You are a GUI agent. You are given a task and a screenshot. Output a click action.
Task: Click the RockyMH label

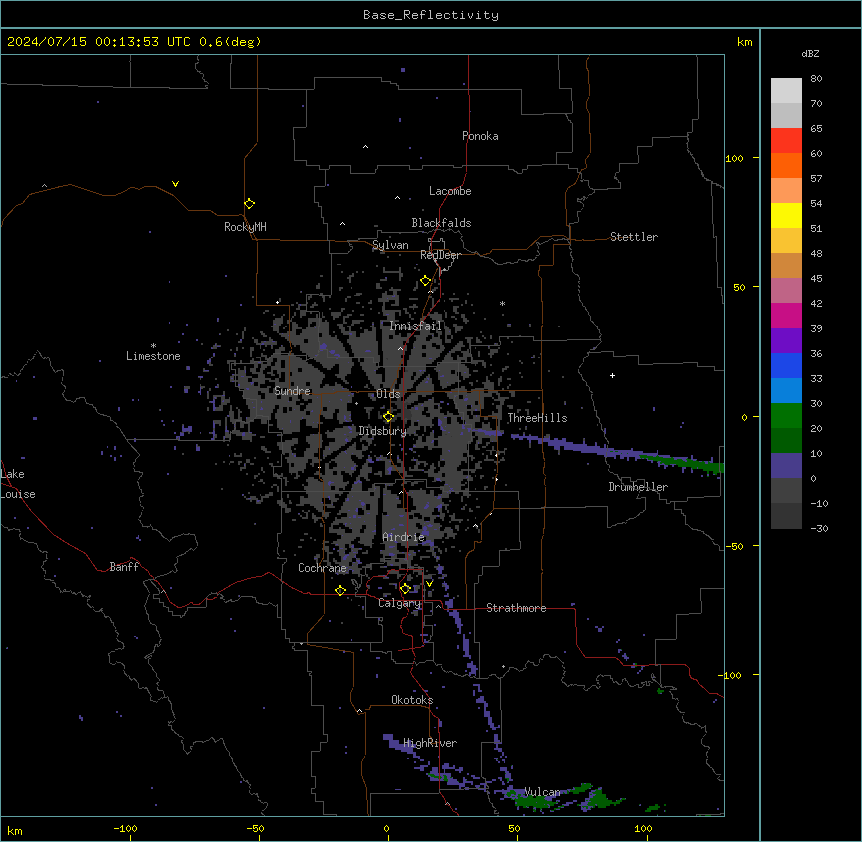(x=245, y=227)
